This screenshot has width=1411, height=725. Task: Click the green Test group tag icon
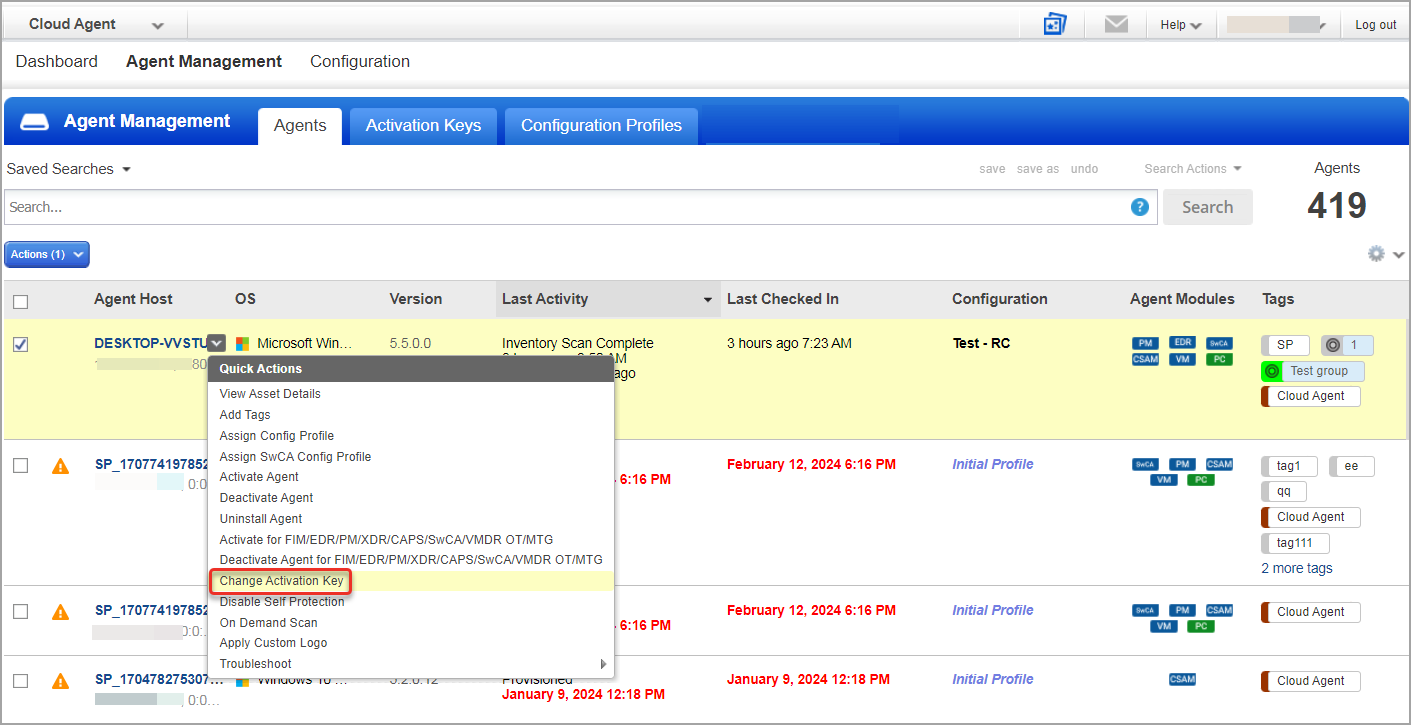pos(1272,371)
